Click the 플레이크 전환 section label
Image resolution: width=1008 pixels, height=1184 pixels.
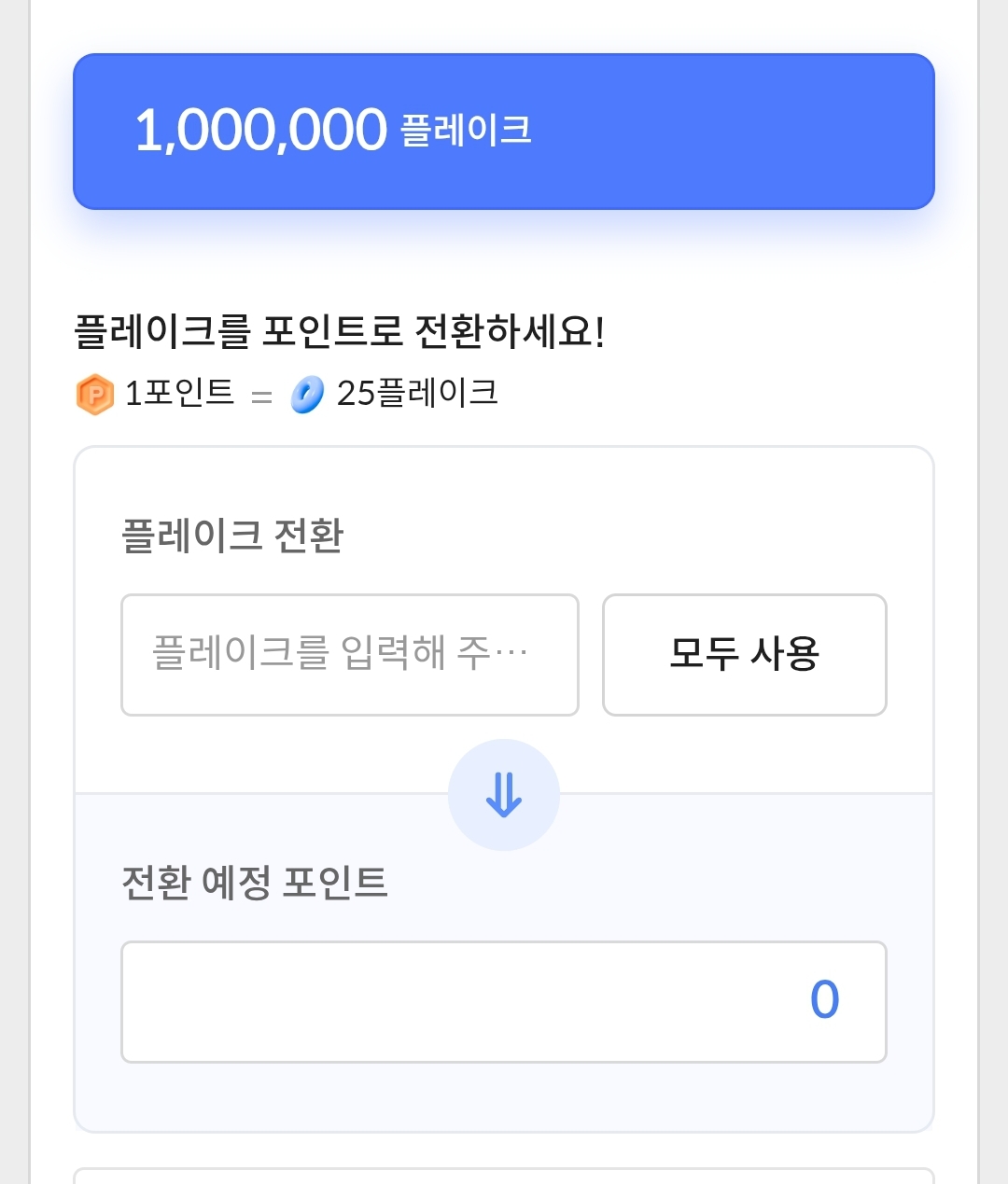232,536
